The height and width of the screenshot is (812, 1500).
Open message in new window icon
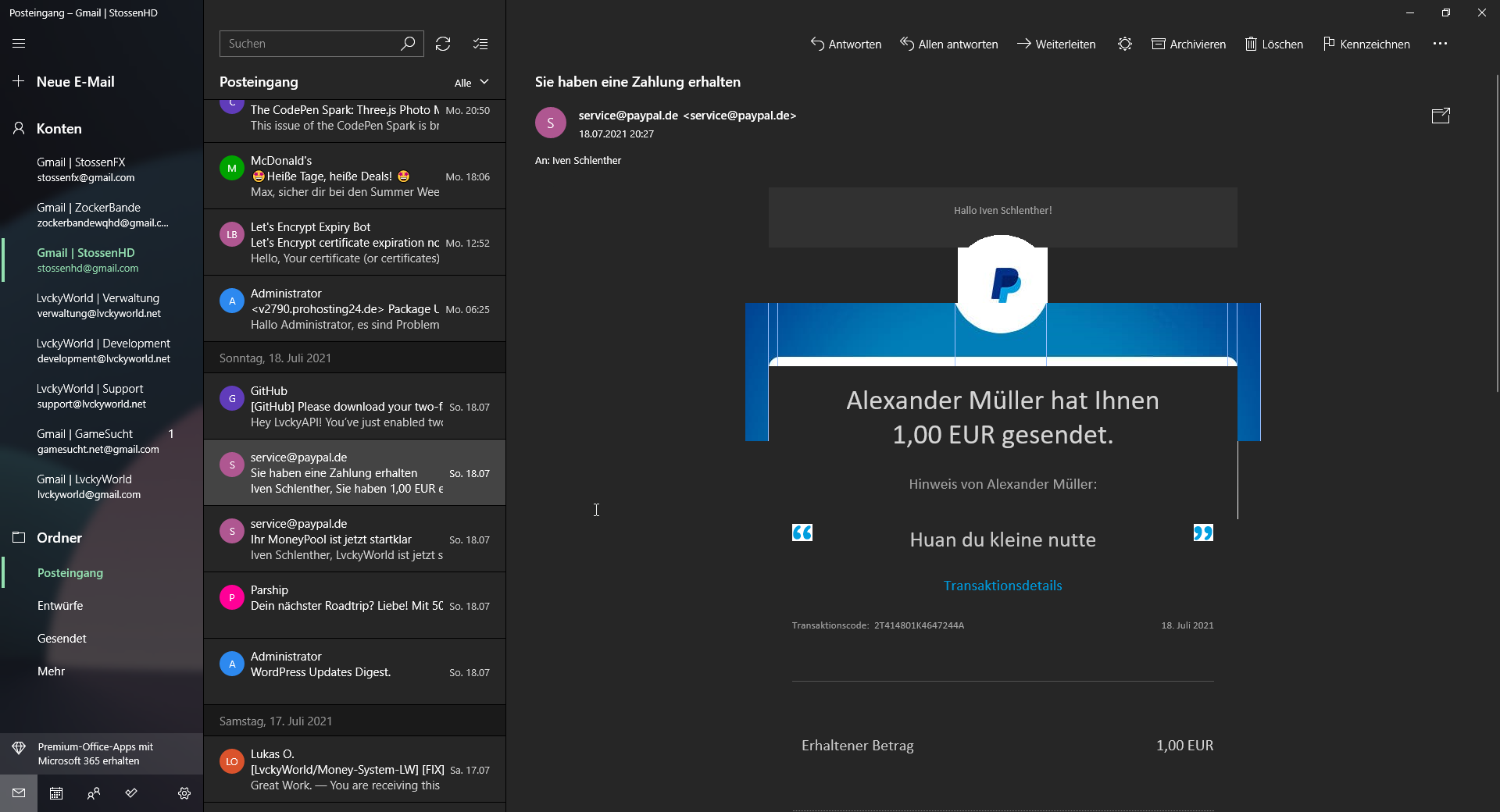(x=1440, y=116)
